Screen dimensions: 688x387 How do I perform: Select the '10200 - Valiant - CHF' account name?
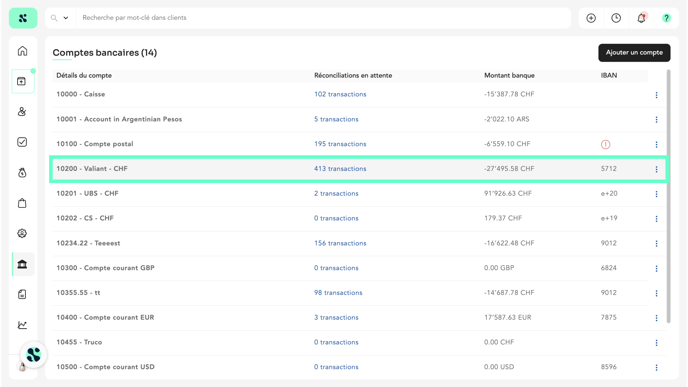tap(92, 169)
